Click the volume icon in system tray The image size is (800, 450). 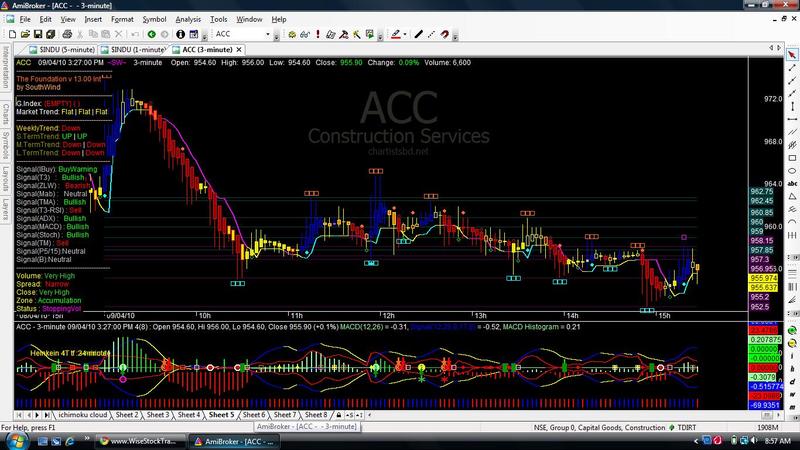tap(753, 440)
